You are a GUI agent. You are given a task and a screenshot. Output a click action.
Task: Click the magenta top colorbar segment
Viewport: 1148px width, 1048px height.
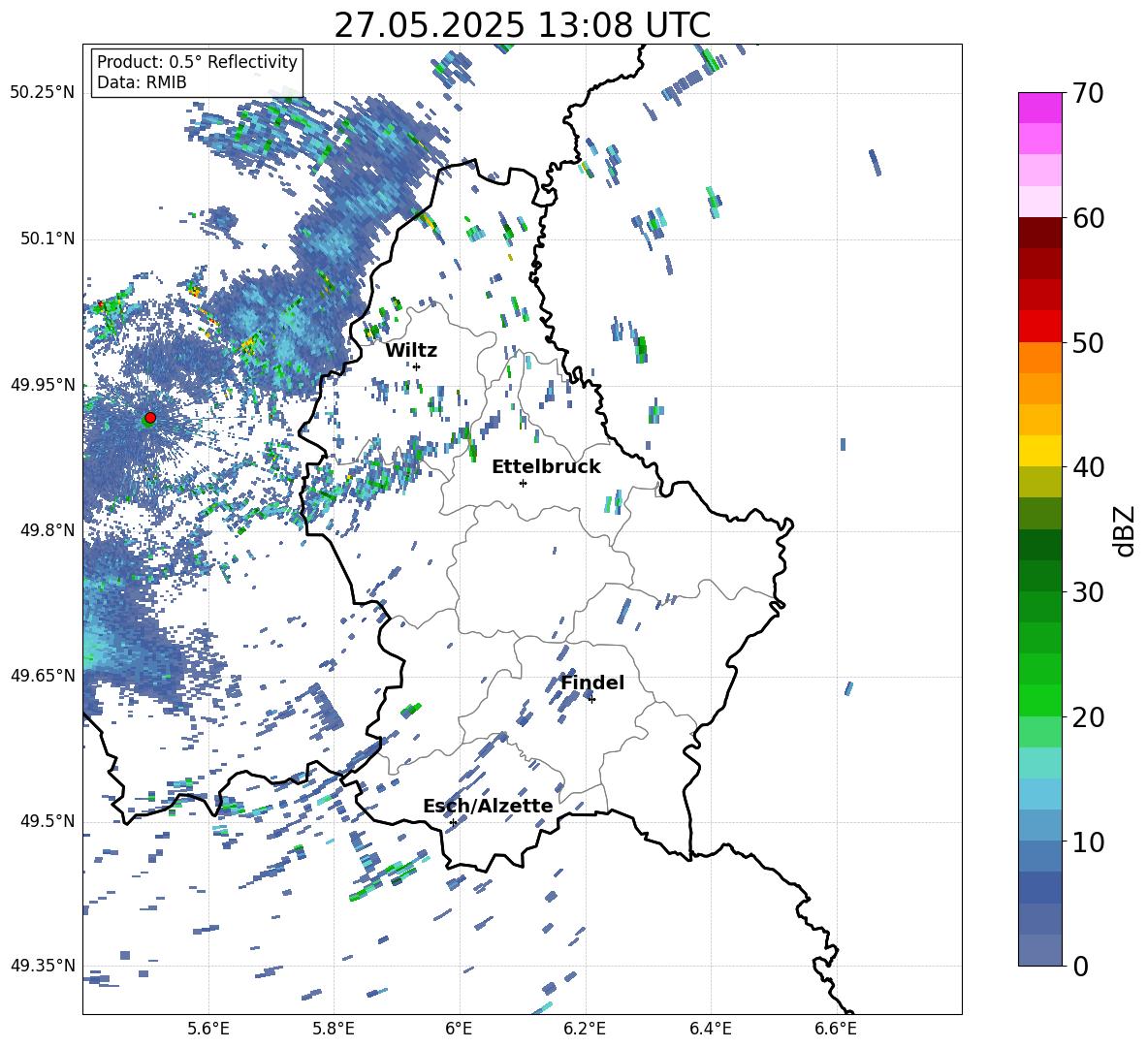(x=1040, y=108)
